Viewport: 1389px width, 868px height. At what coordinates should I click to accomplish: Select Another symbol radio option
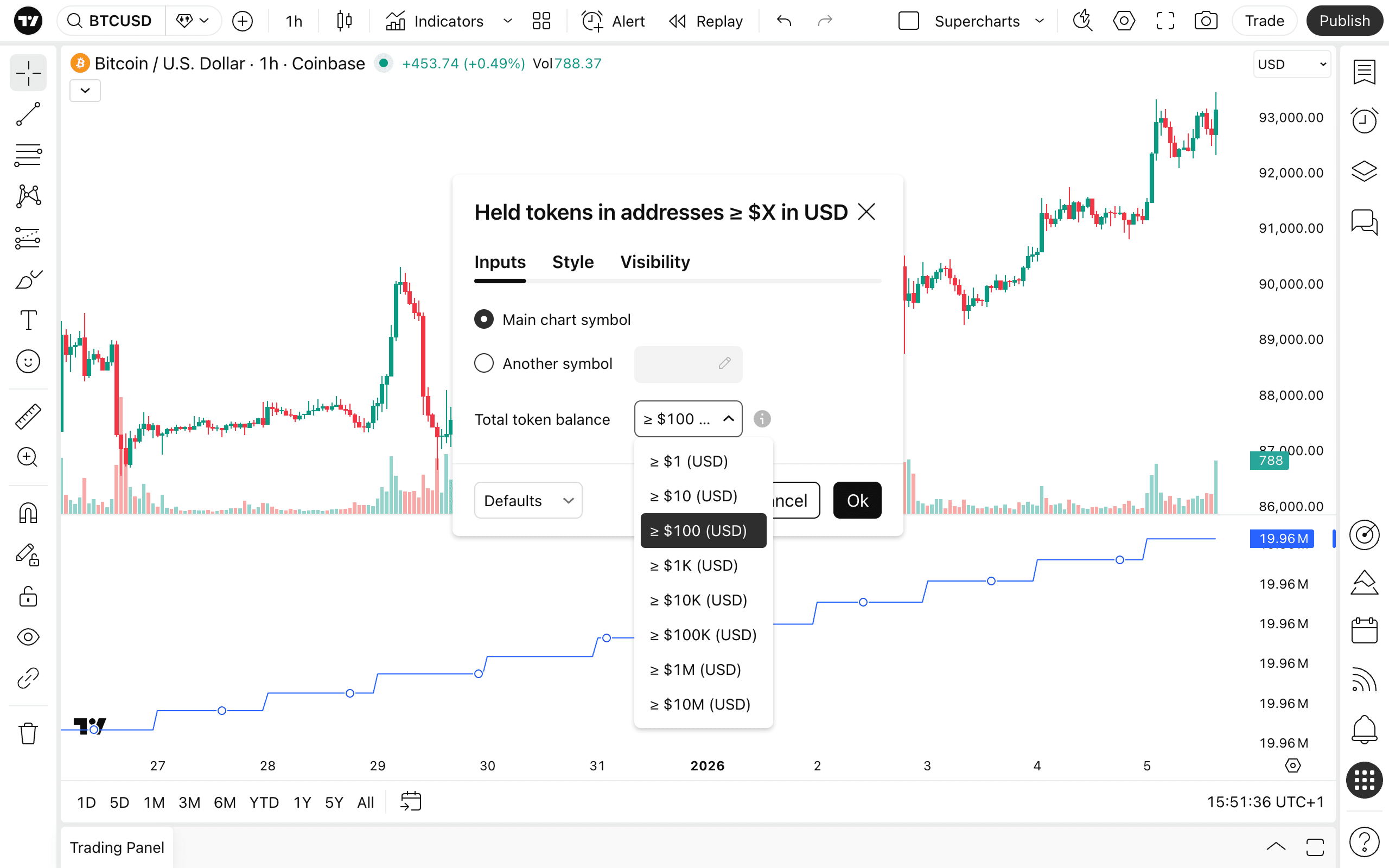pyautogui.click(x=484, y=363)
